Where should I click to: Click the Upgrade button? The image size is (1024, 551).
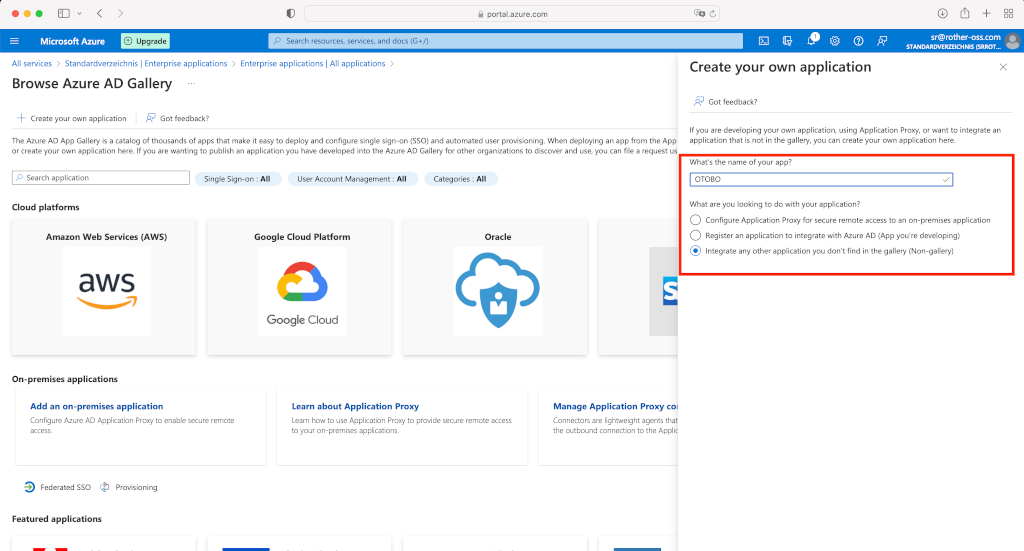coord(145,41)
